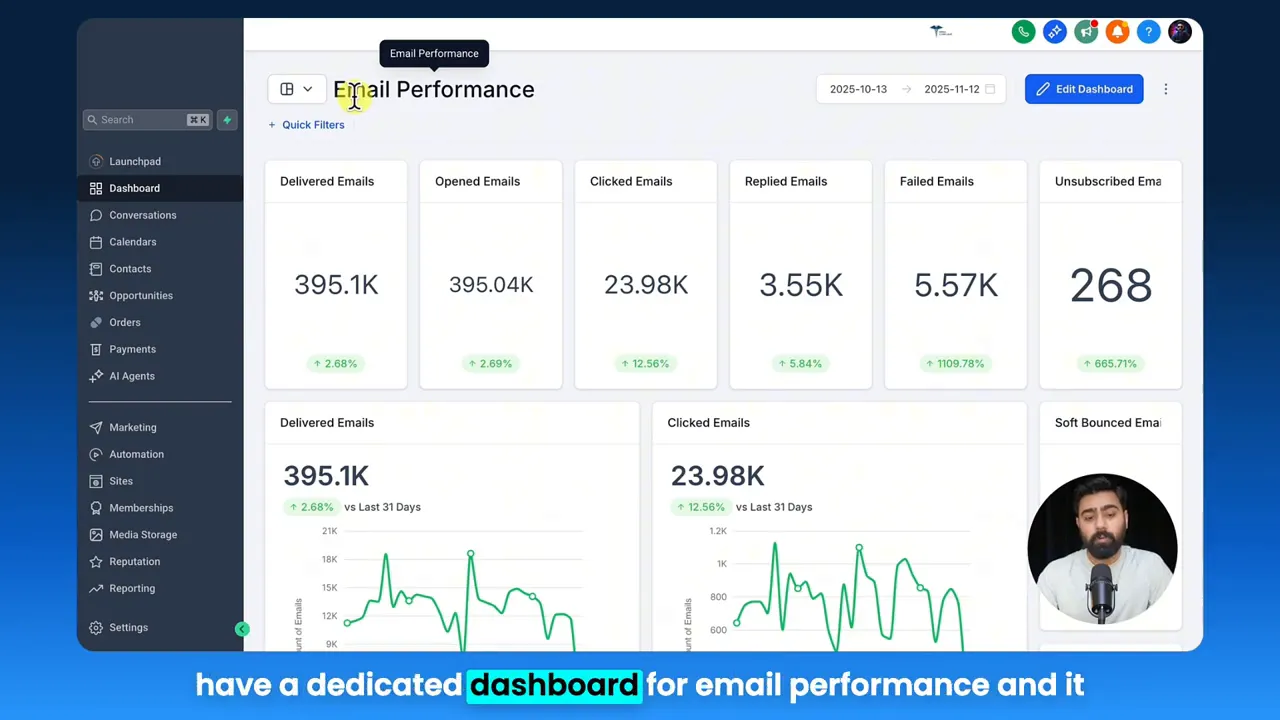Click the green phone icon in the header
The image size is (1280, 720).
coord(1023,32)
